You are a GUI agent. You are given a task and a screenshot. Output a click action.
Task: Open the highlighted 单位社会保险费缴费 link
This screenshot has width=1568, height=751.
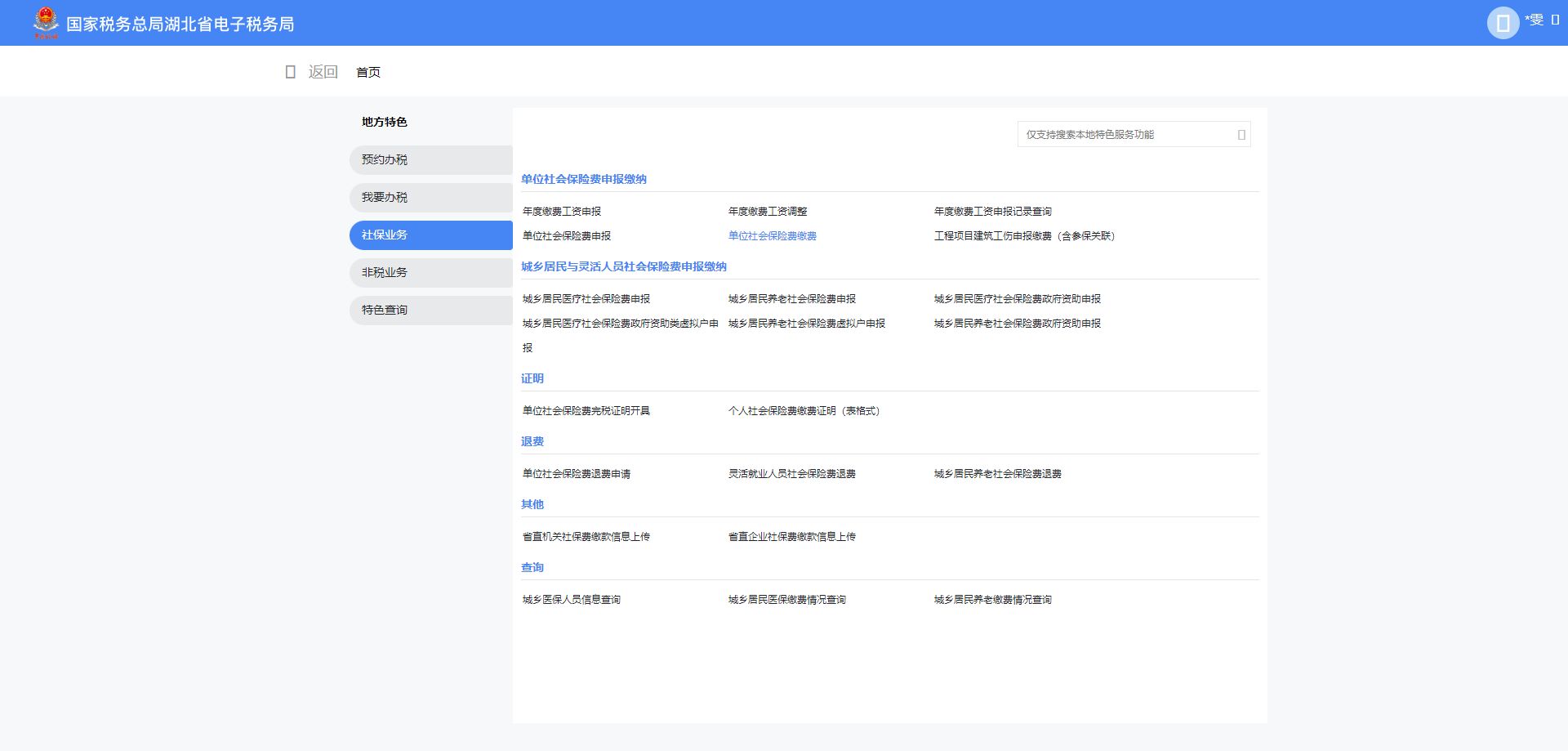click(773, 236)
